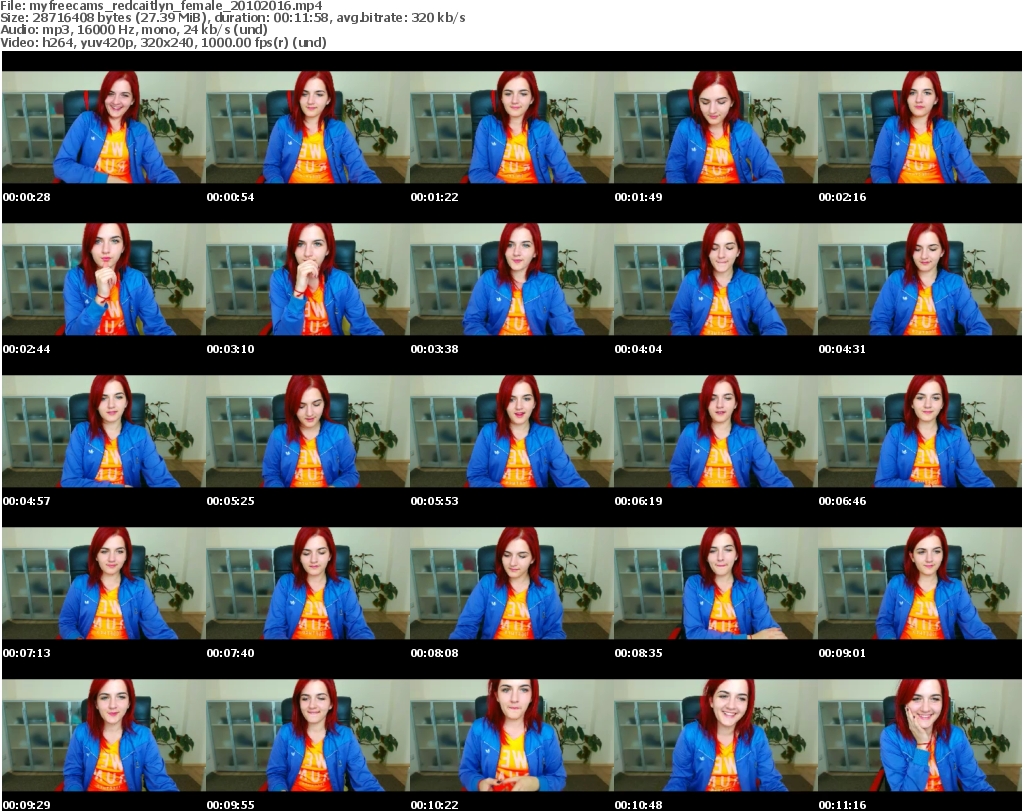Select the thumbnail frame at 00:05:25
This screenshot has height=811, width=1024.
click(x=308, y=432)
